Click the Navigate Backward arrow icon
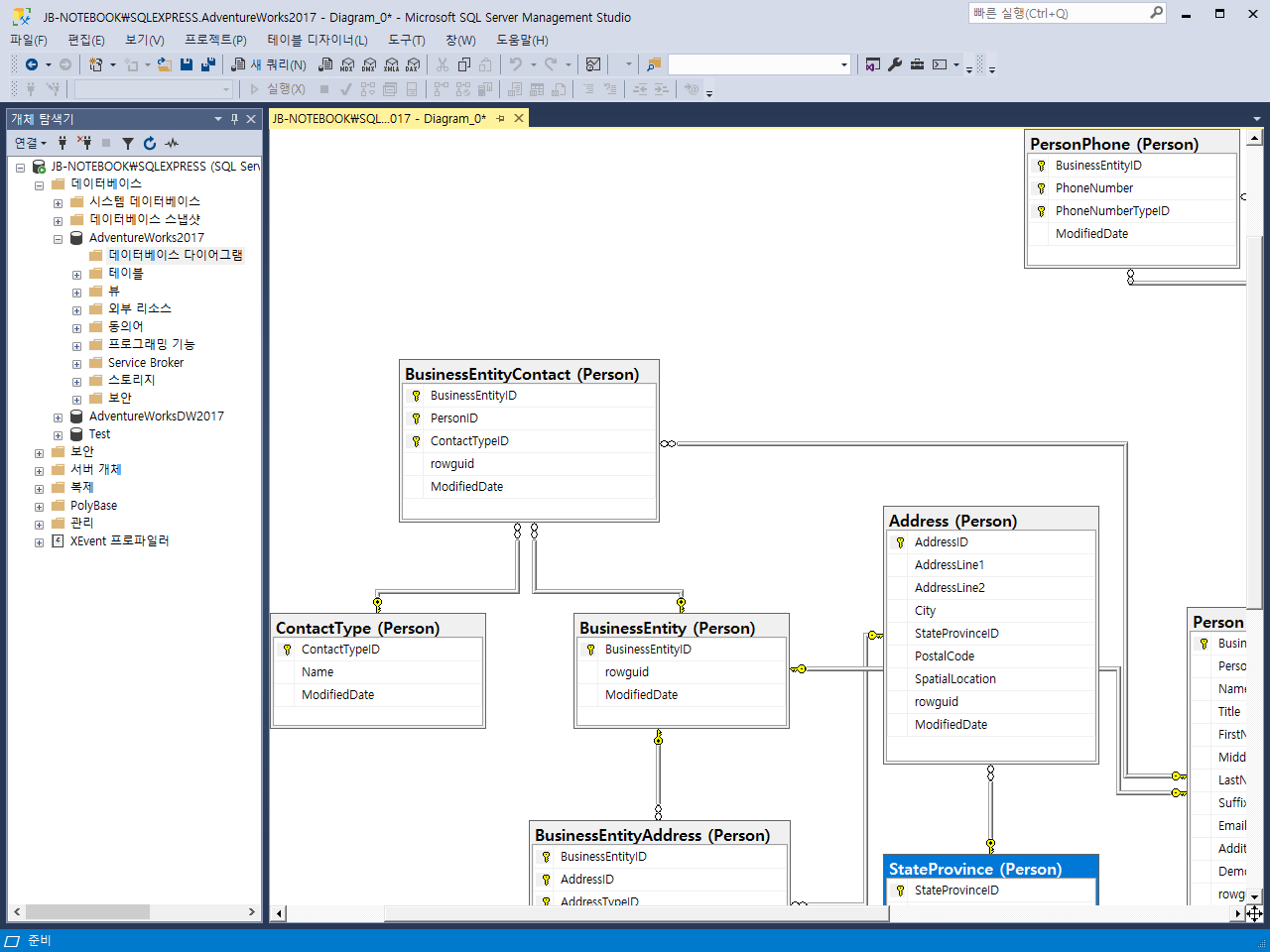The height and width of the screenshot is (952, 1270). [32, 64]
